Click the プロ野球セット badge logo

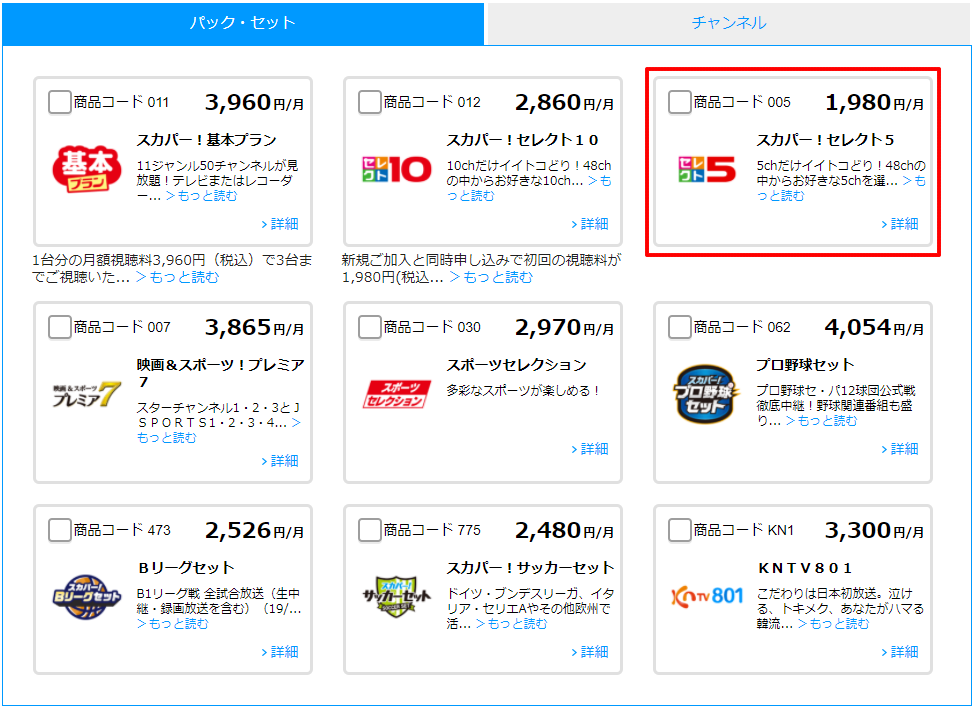706,394
